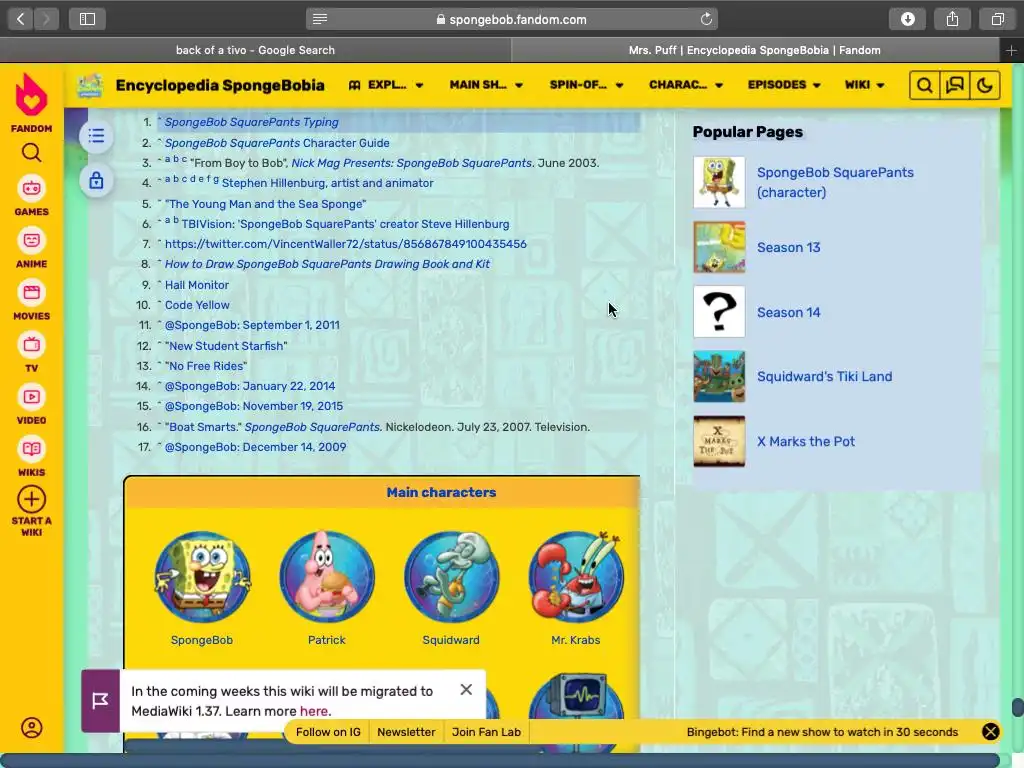
Task: Select Patrick character portrait
Action: click(327, 577)
